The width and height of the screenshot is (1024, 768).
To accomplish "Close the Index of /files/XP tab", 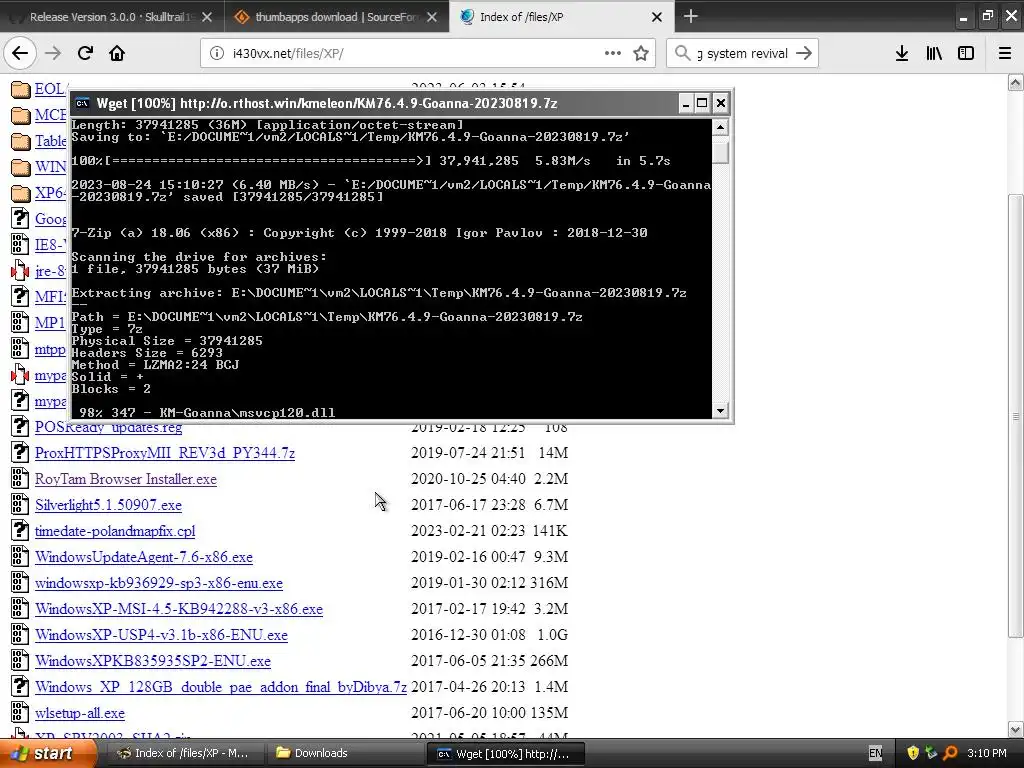I will click(657, 17).
